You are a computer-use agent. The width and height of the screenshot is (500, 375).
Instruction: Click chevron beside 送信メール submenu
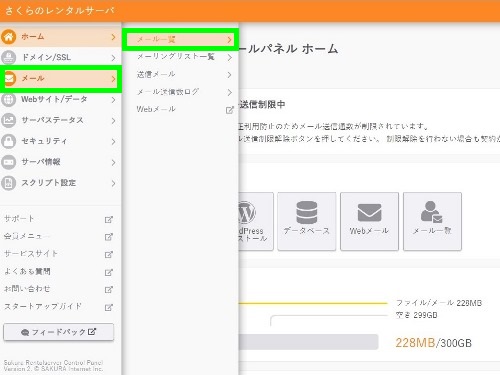[229, 75]
